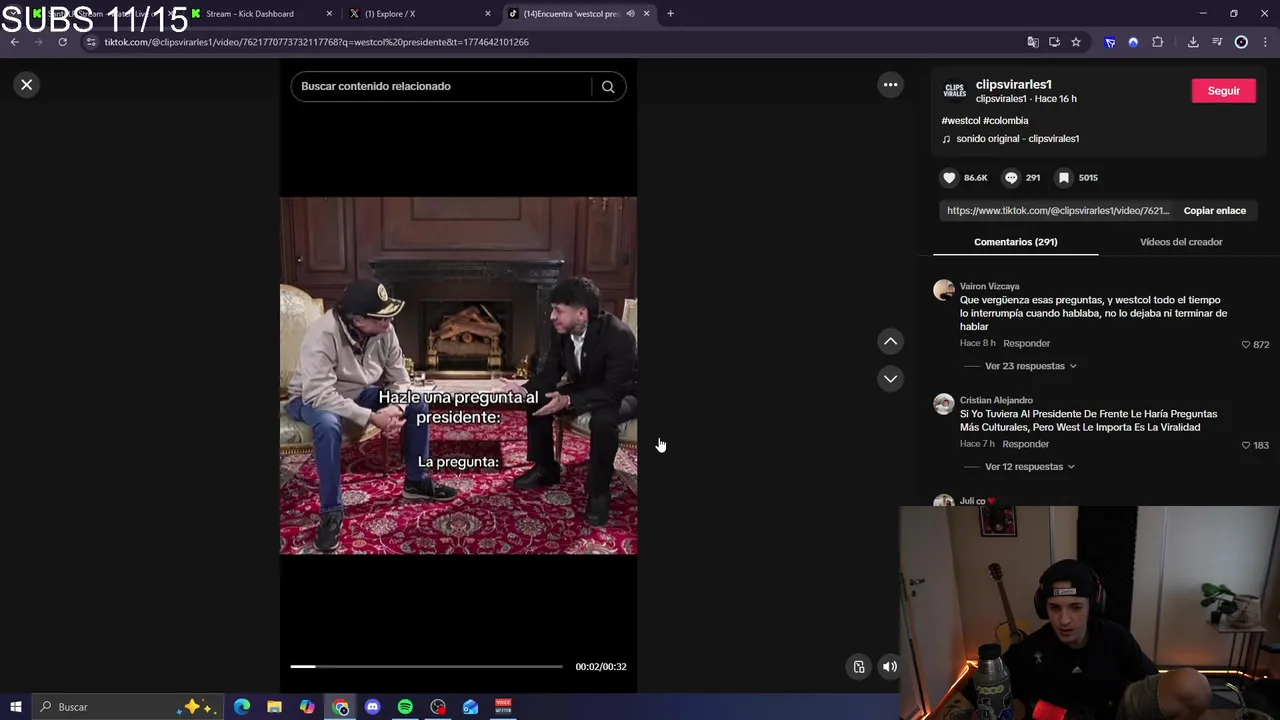Click the taskbar Buscar search box

click(127, 707)
